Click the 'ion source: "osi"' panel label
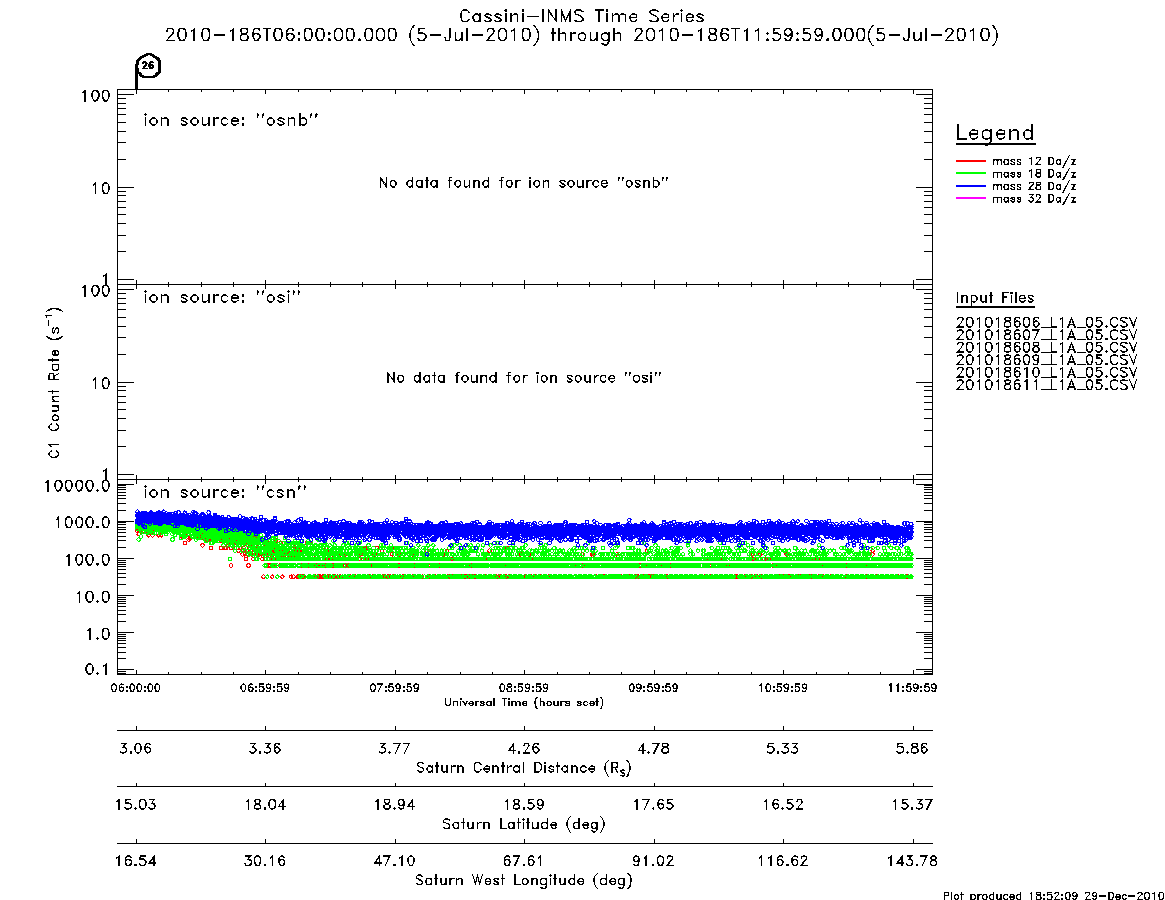 [x=222, y=297]
